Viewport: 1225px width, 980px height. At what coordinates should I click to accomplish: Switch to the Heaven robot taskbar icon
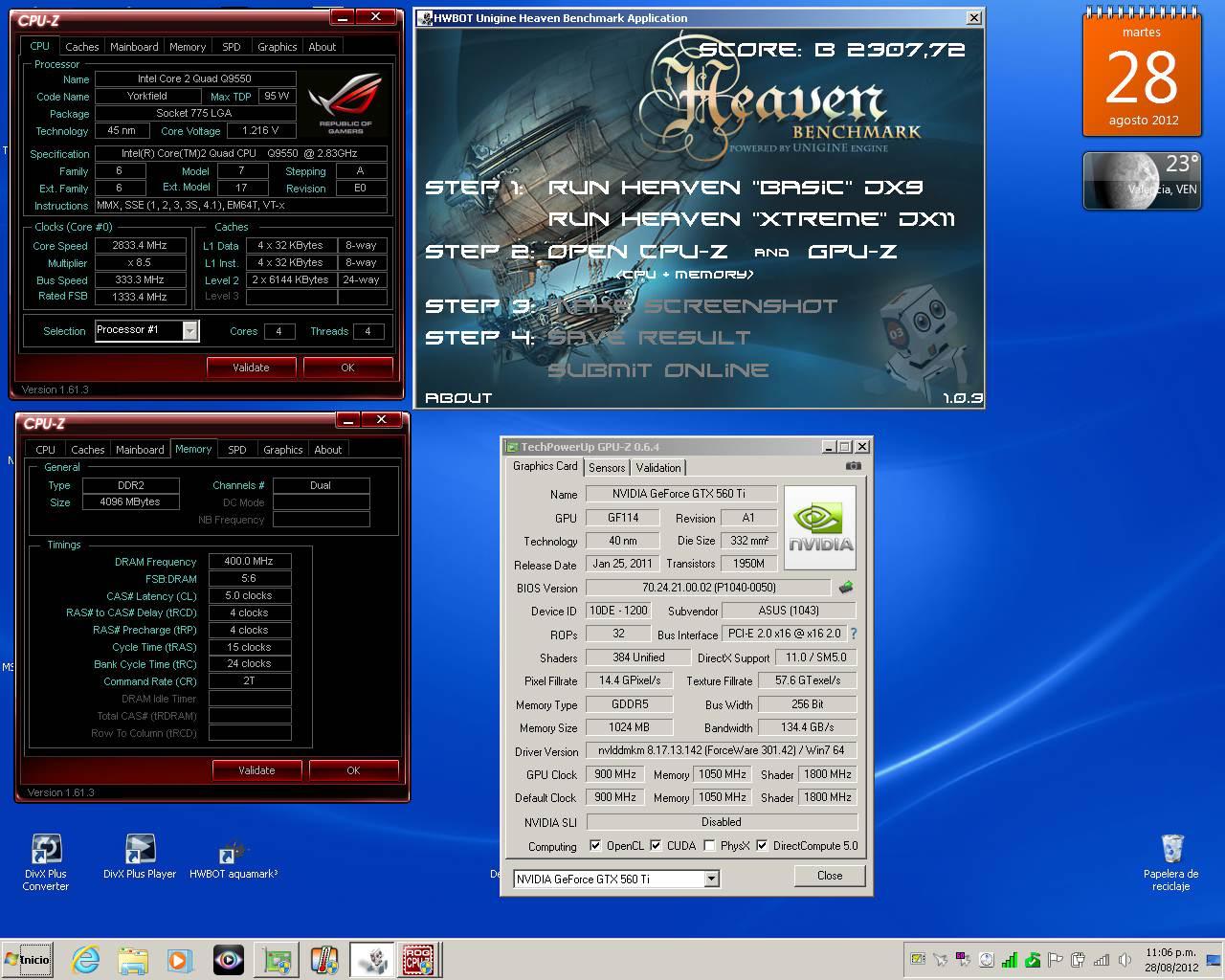coord(371,959)
